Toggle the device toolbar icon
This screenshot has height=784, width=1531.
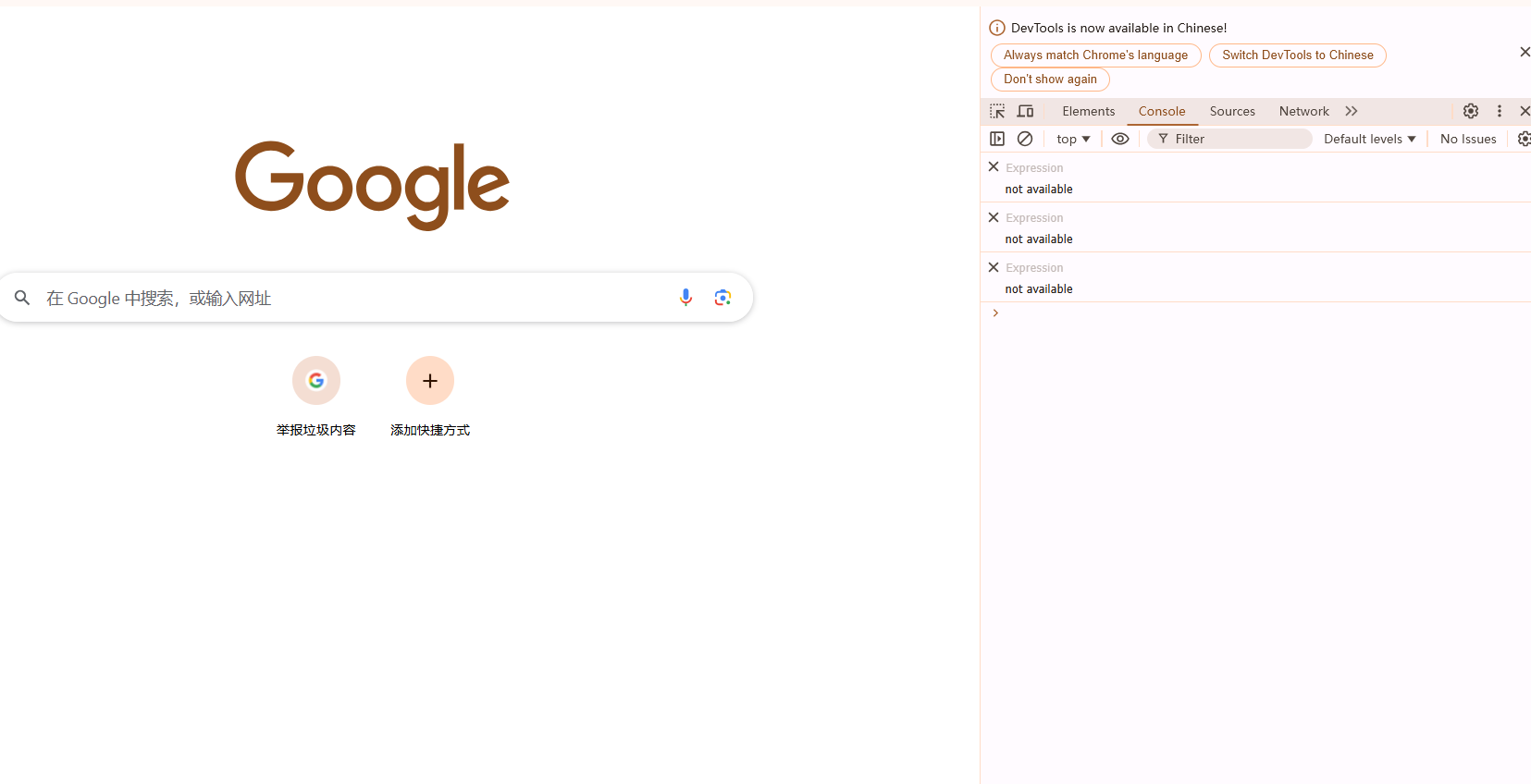[1025, 111]
